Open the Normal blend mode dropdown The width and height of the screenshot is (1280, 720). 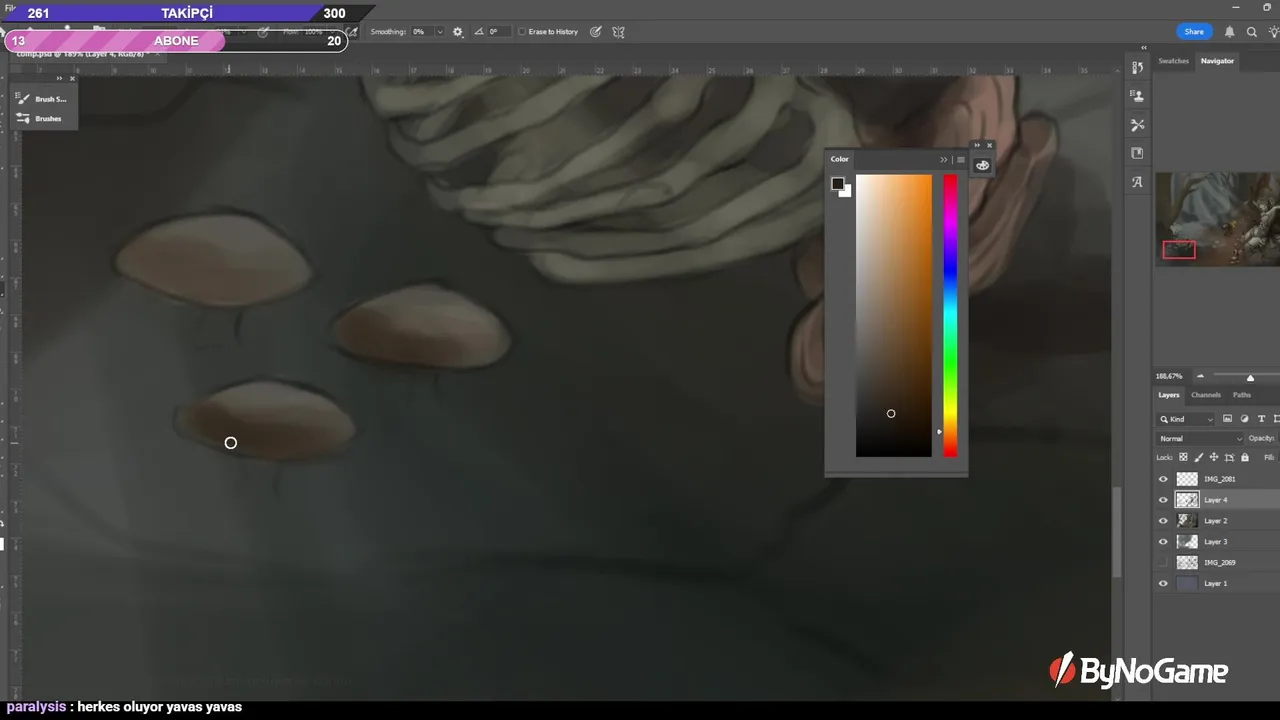coord(1200,438)
